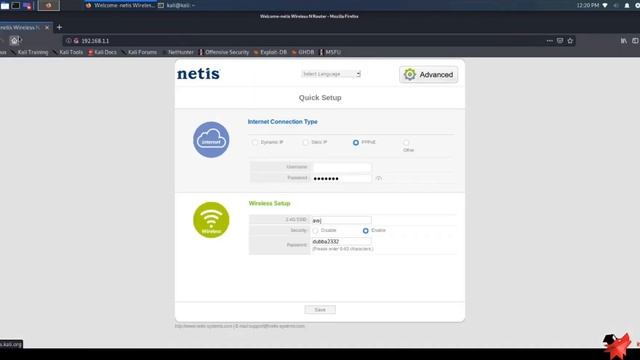Click the PPPoE password help icon
640x360 pixels.
coord(378,178)
